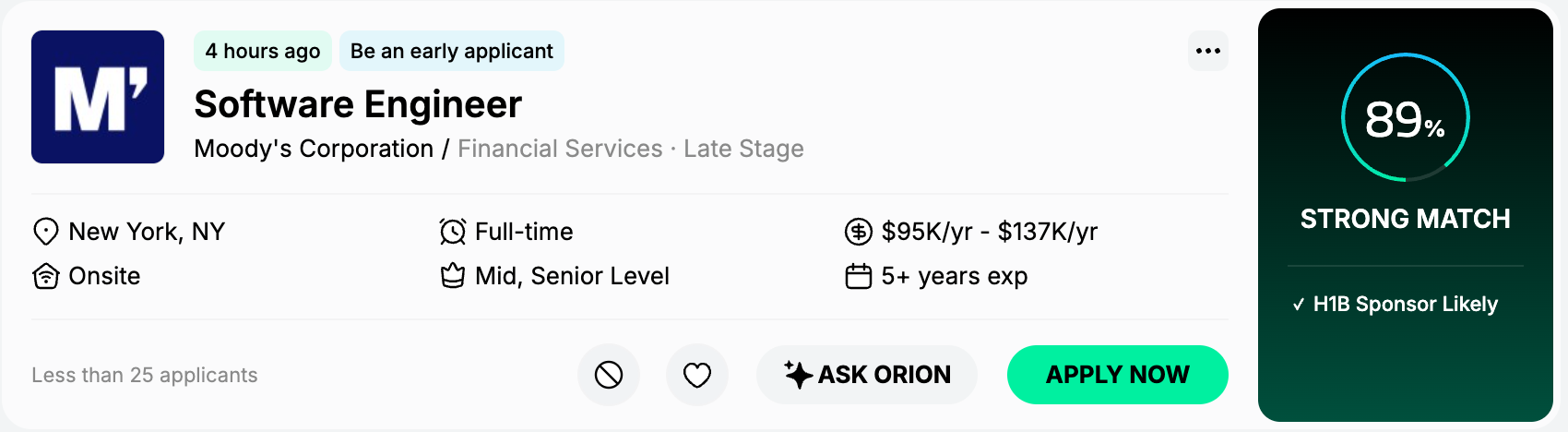
Task: Click the Full-time clock icon
Action: (453, 232)
